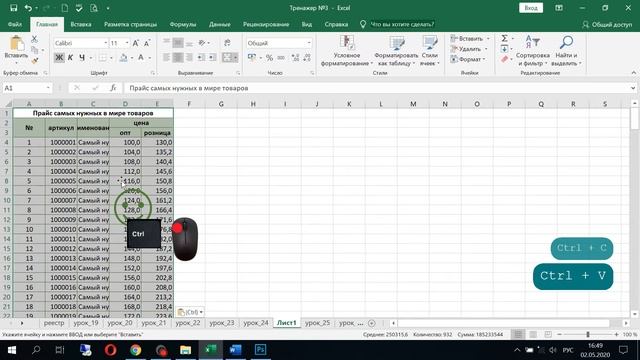640x360 pixels.
Task: Open Стили ячеек cell styles gallery
Action: [x=430, y=51]
